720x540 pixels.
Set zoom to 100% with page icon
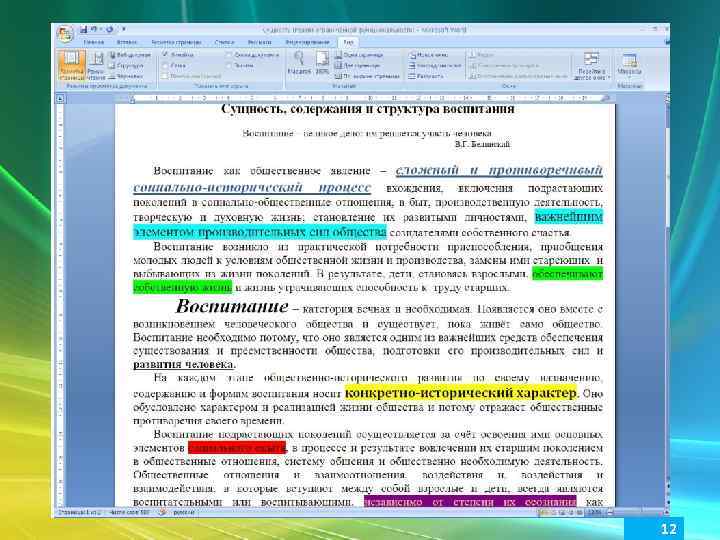click(322, 63)
